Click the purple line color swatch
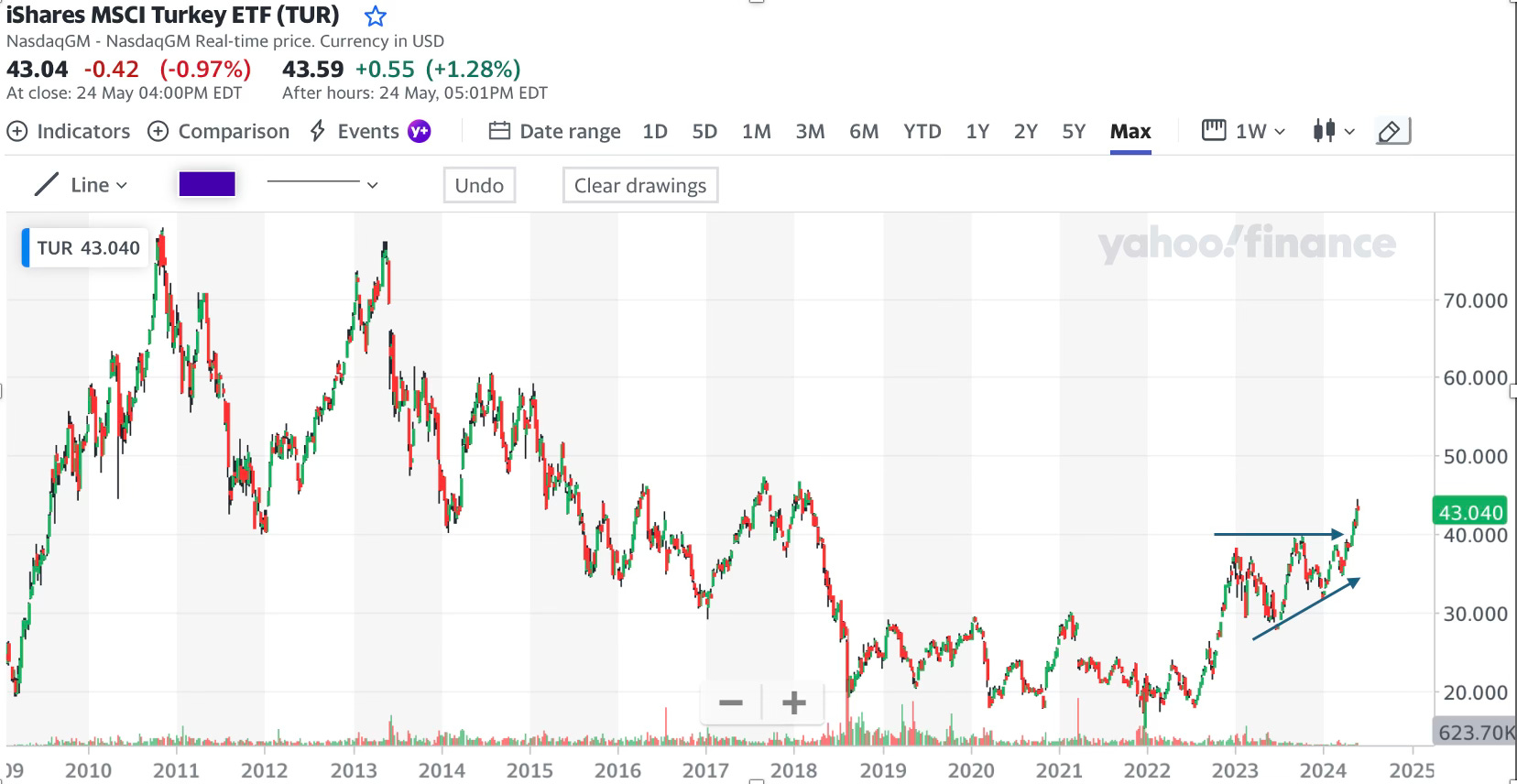 click(x=207, y=184)
